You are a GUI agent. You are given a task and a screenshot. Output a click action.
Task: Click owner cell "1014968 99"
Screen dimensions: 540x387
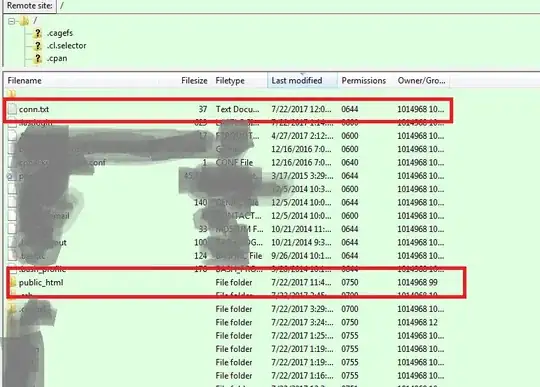(x=417, y=283)
